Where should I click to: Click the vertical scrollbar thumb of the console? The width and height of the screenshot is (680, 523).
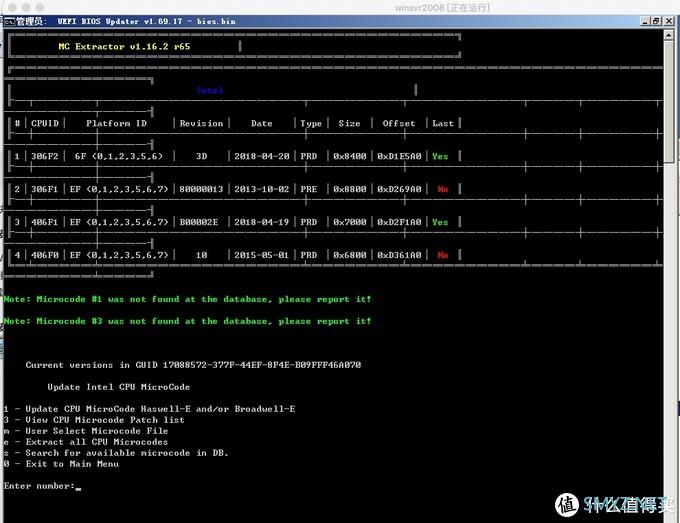point(668,101)
